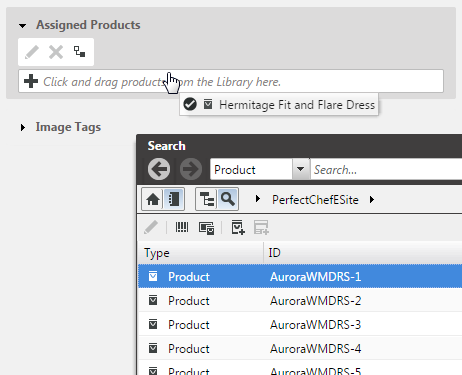Switch to magnifier search view icon
This screenshot has height=375, width=462.
pyautogui.click(x=228, y=199)
